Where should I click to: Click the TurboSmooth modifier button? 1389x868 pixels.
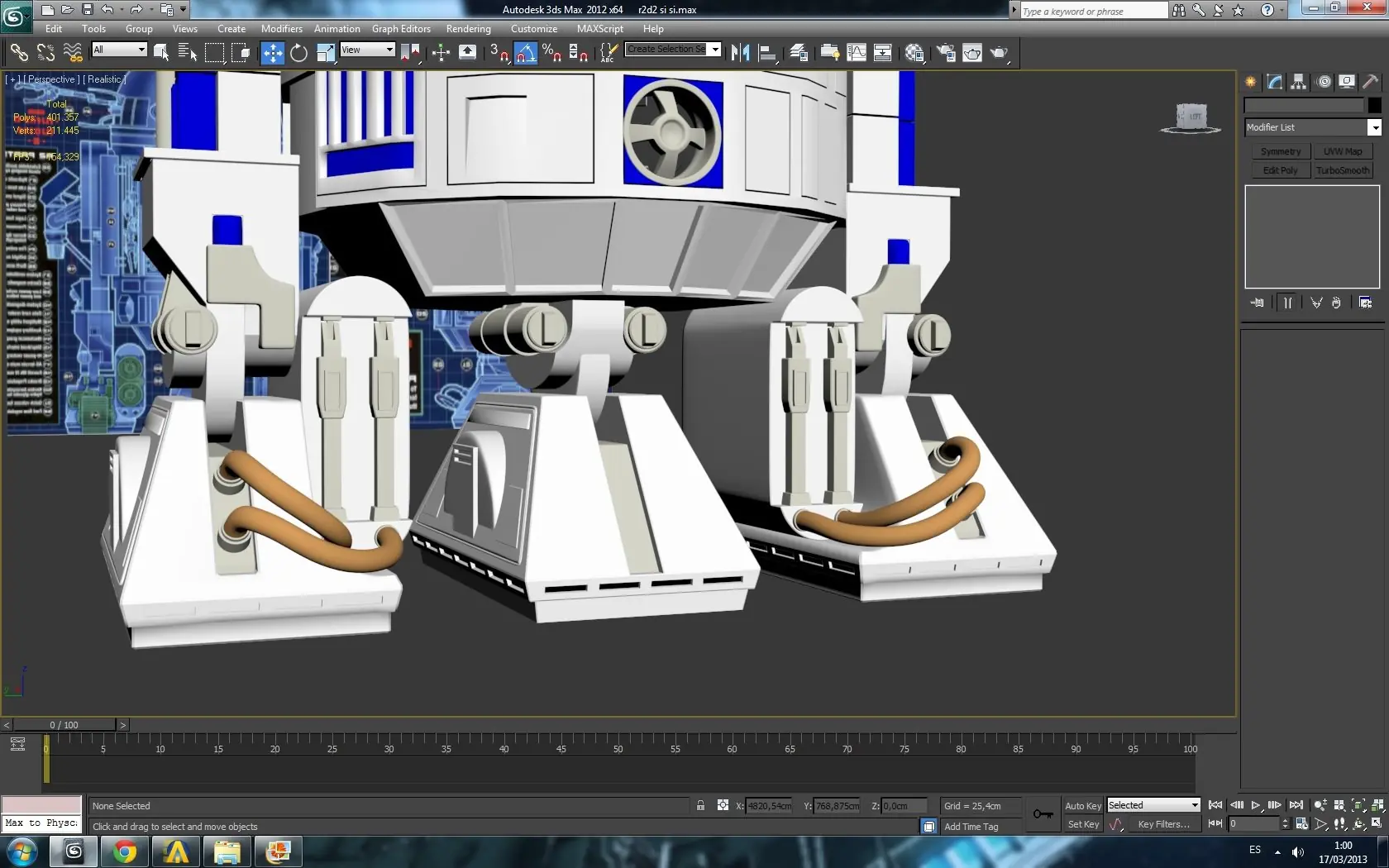coord(1343,170)
